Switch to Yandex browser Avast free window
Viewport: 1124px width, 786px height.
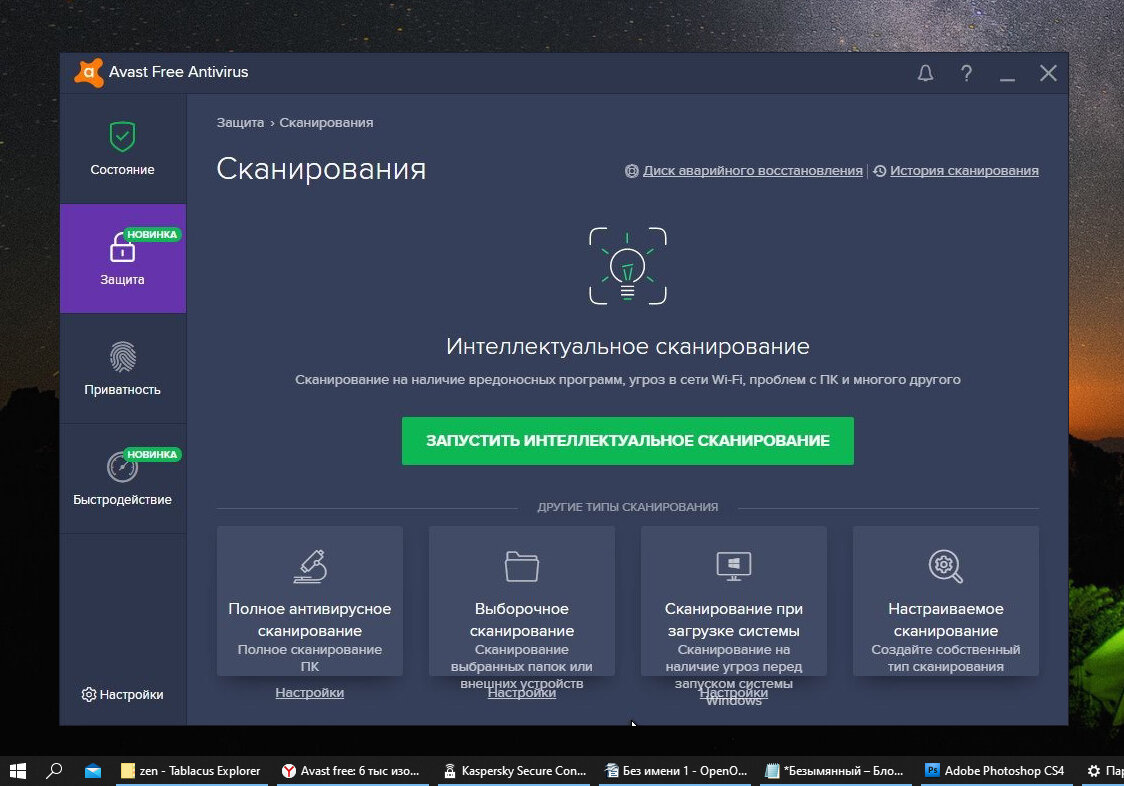click(x=353, y=771)
